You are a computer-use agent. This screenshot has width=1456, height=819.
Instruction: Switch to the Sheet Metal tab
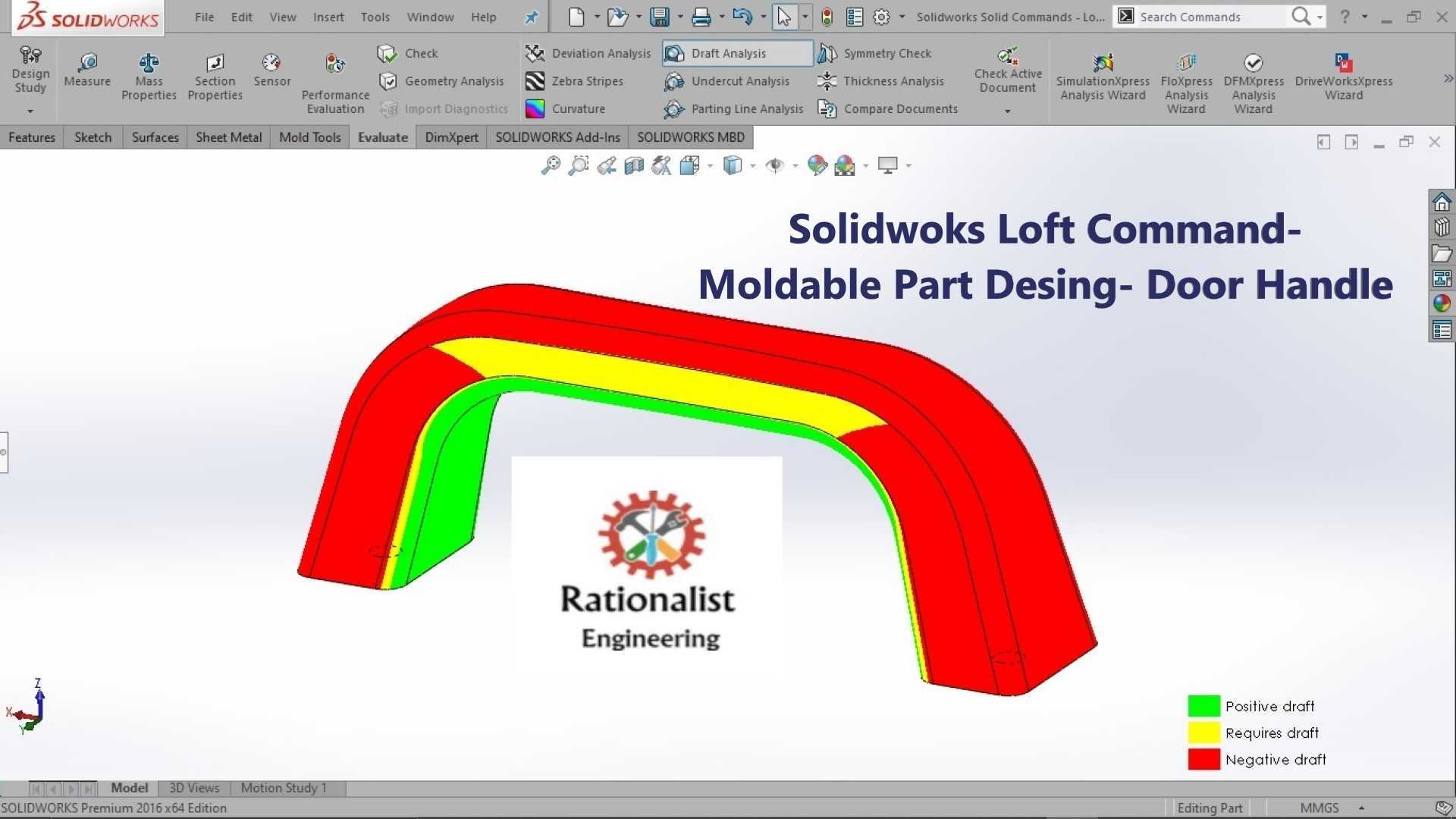pos(228,137)
